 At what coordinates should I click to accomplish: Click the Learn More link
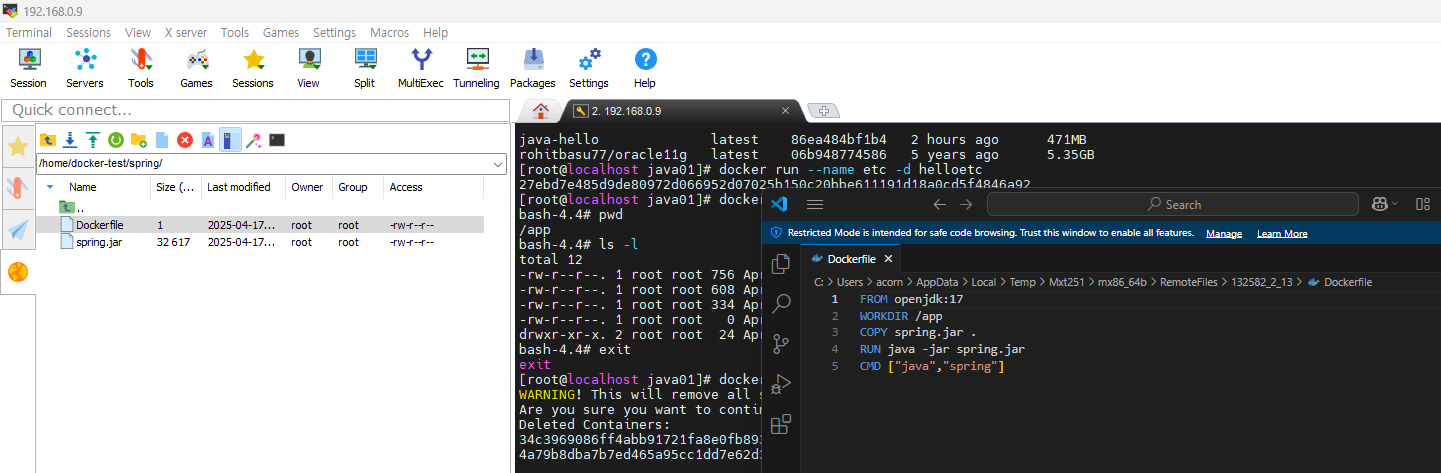click(1282, 233)
